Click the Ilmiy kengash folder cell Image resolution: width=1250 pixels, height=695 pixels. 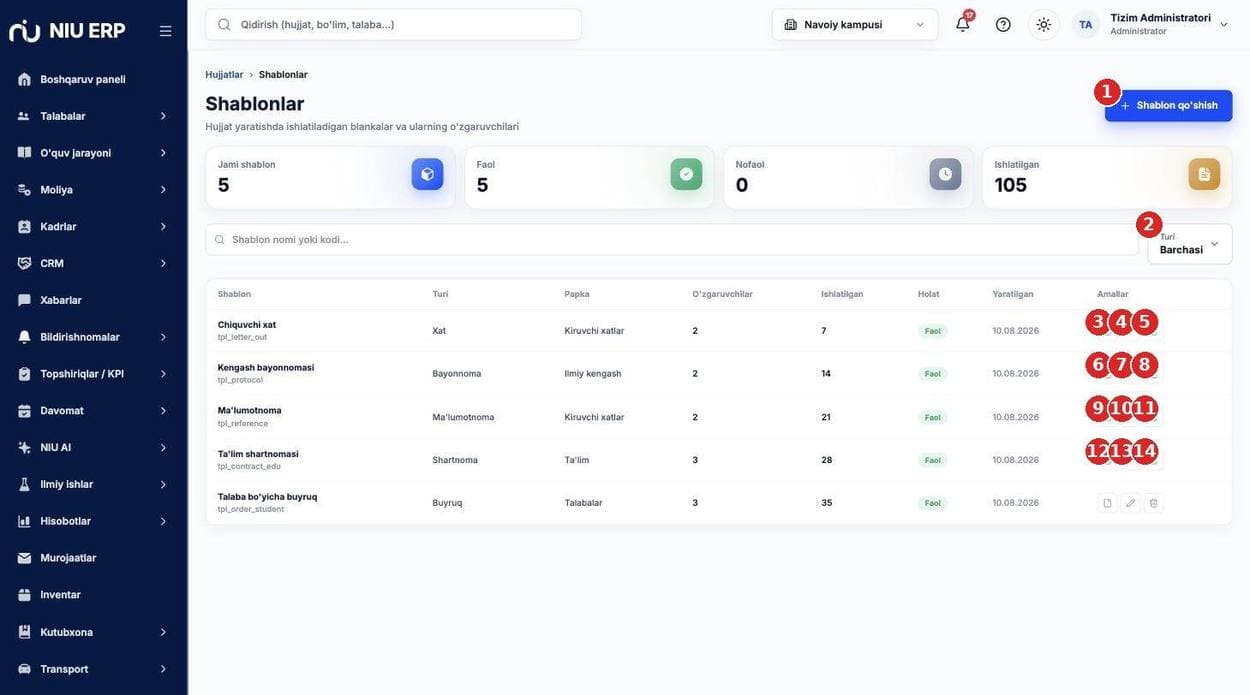coord(593,374)
